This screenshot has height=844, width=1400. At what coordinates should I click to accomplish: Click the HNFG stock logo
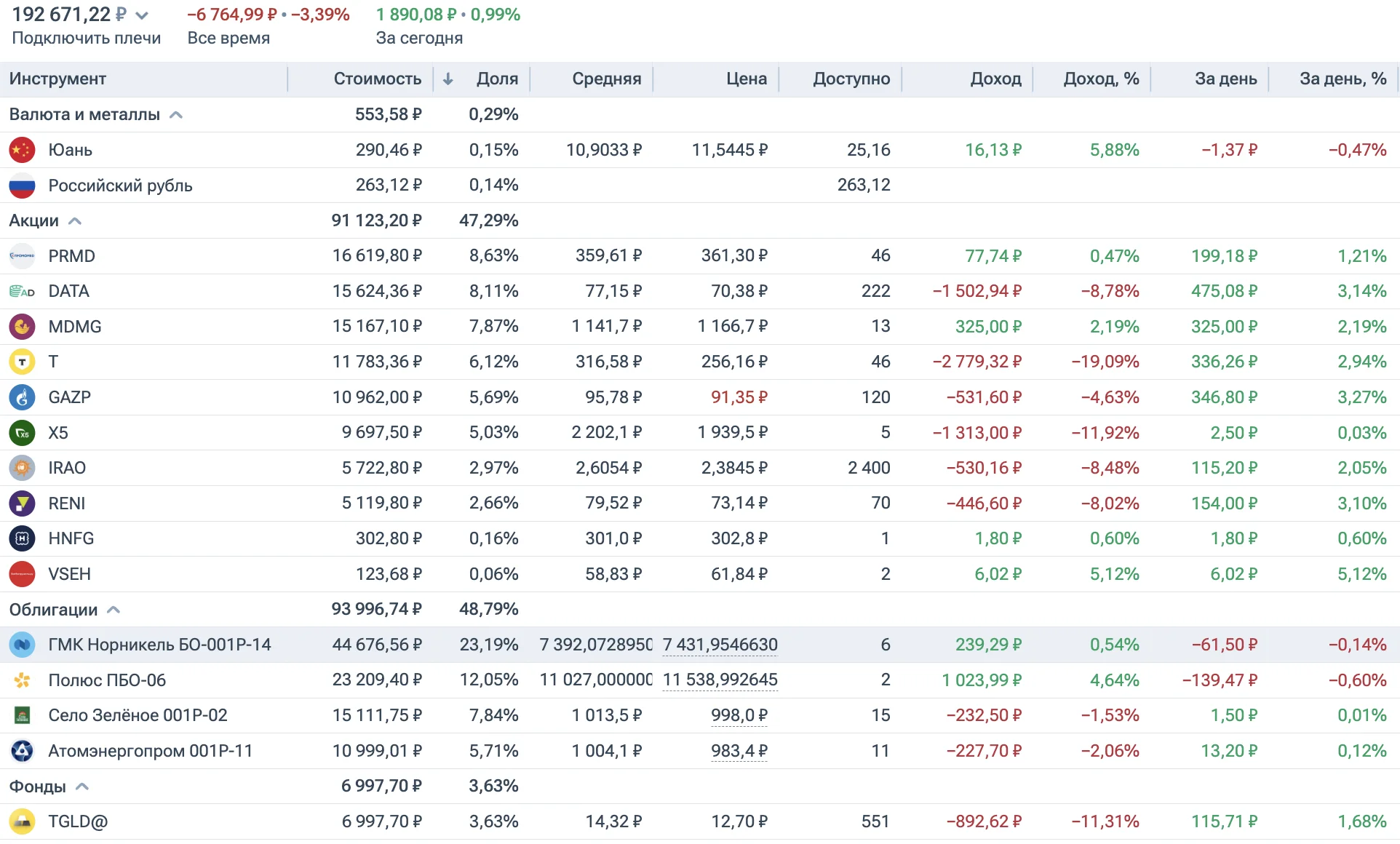22,538
